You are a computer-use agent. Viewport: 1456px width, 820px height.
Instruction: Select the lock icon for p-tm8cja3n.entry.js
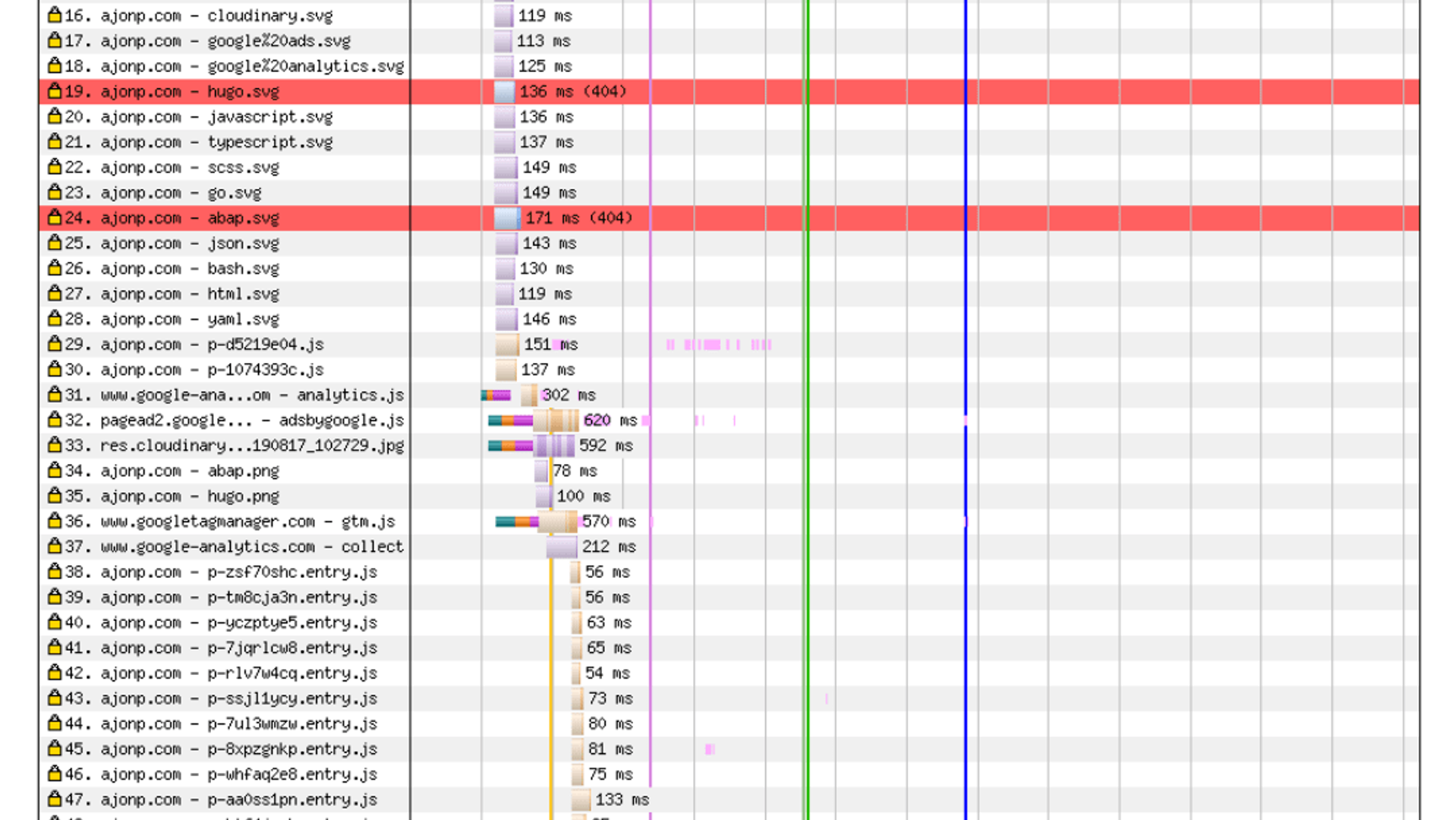pyautogui.click(x=54, y=597)
